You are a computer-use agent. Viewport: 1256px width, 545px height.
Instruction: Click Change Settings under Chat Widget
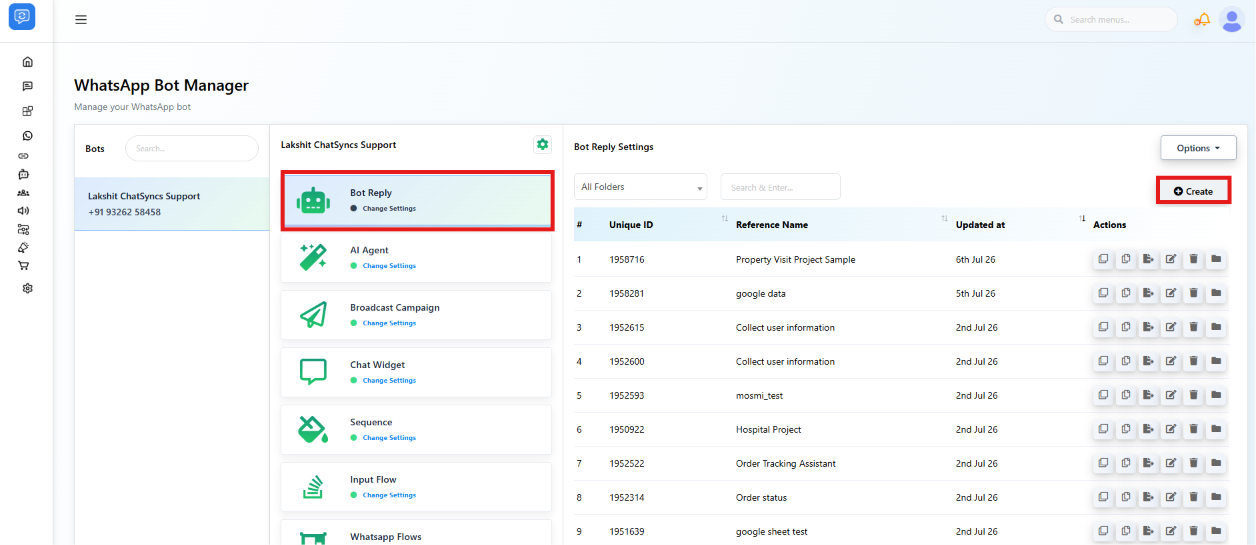click(389, 380)
